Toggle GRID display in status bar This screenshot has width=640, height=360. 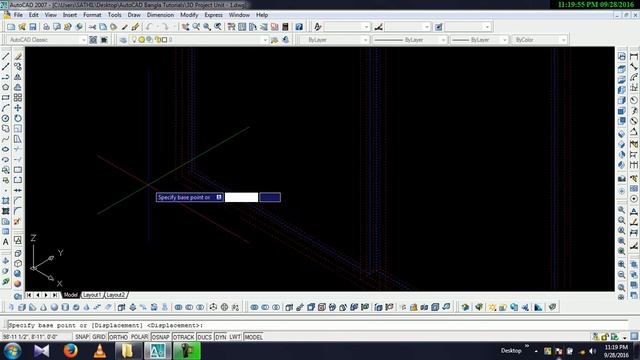pos(99,337)
